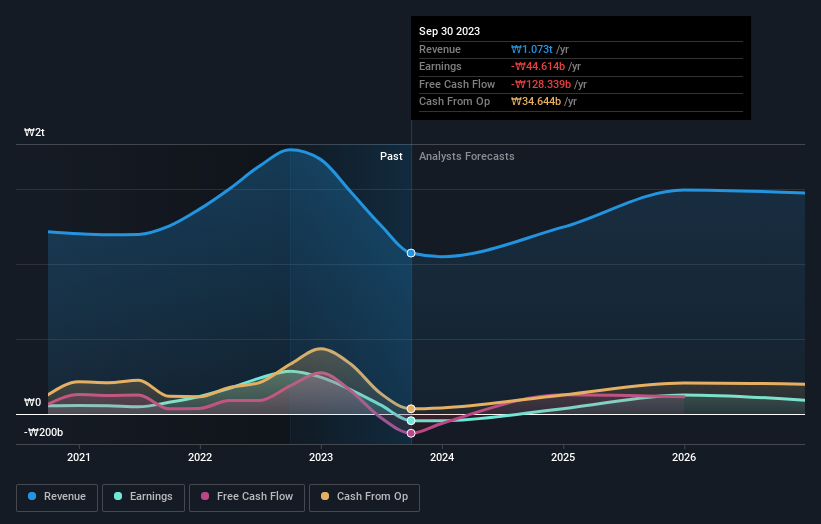Click the pink Free Cash Flow data point
The width and height of the screenshot is (821, 524).
[411, 433]
